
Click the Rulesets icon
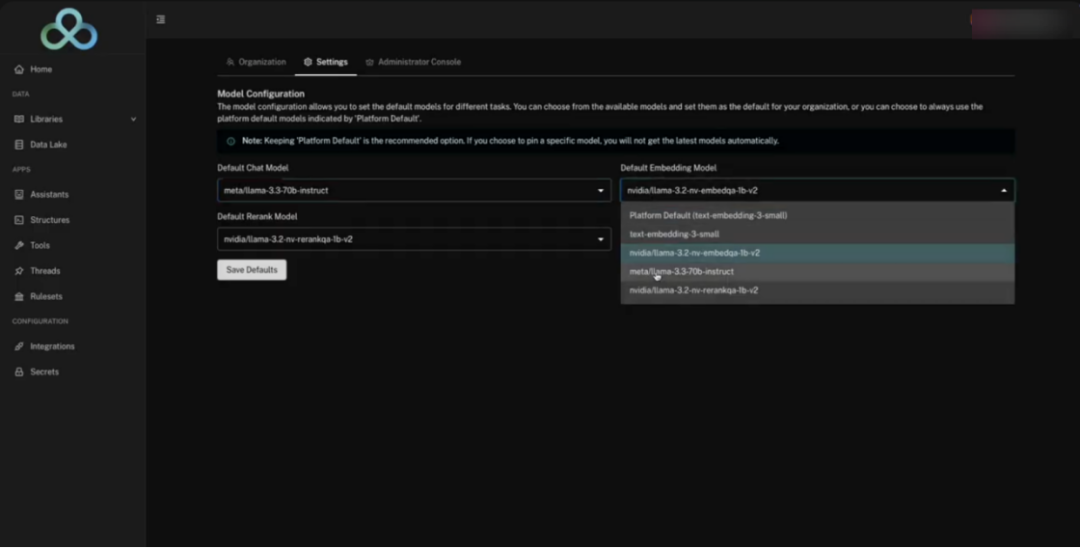[19, 296]
